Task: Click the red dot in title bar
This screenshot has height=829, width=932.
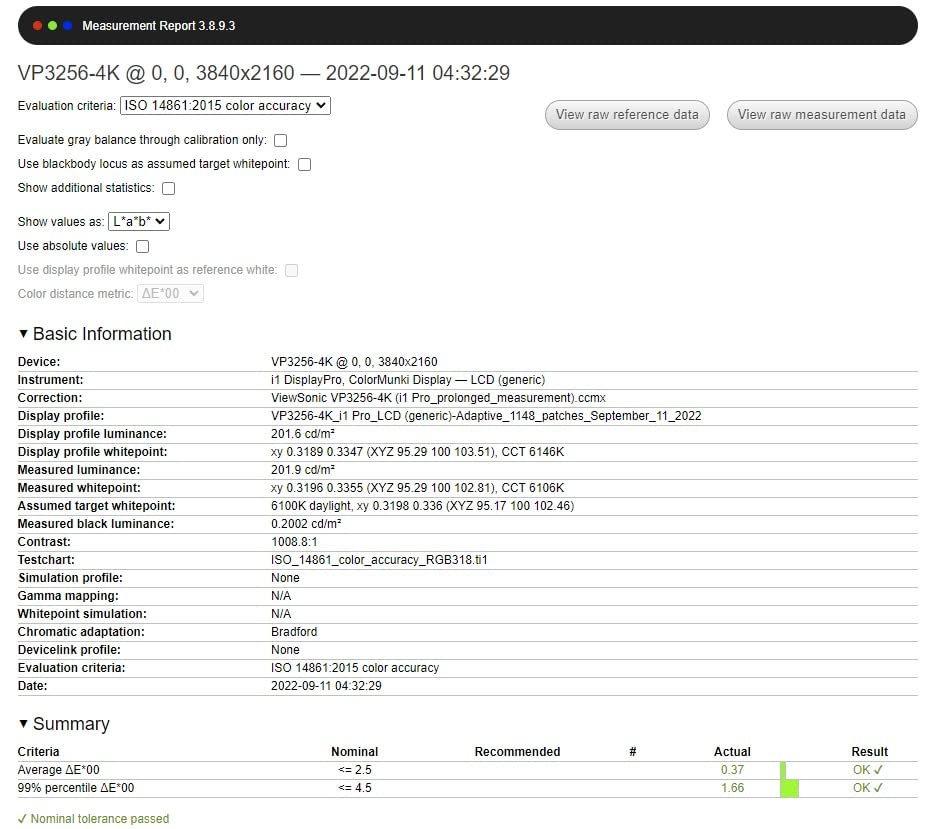Action: 38,25
